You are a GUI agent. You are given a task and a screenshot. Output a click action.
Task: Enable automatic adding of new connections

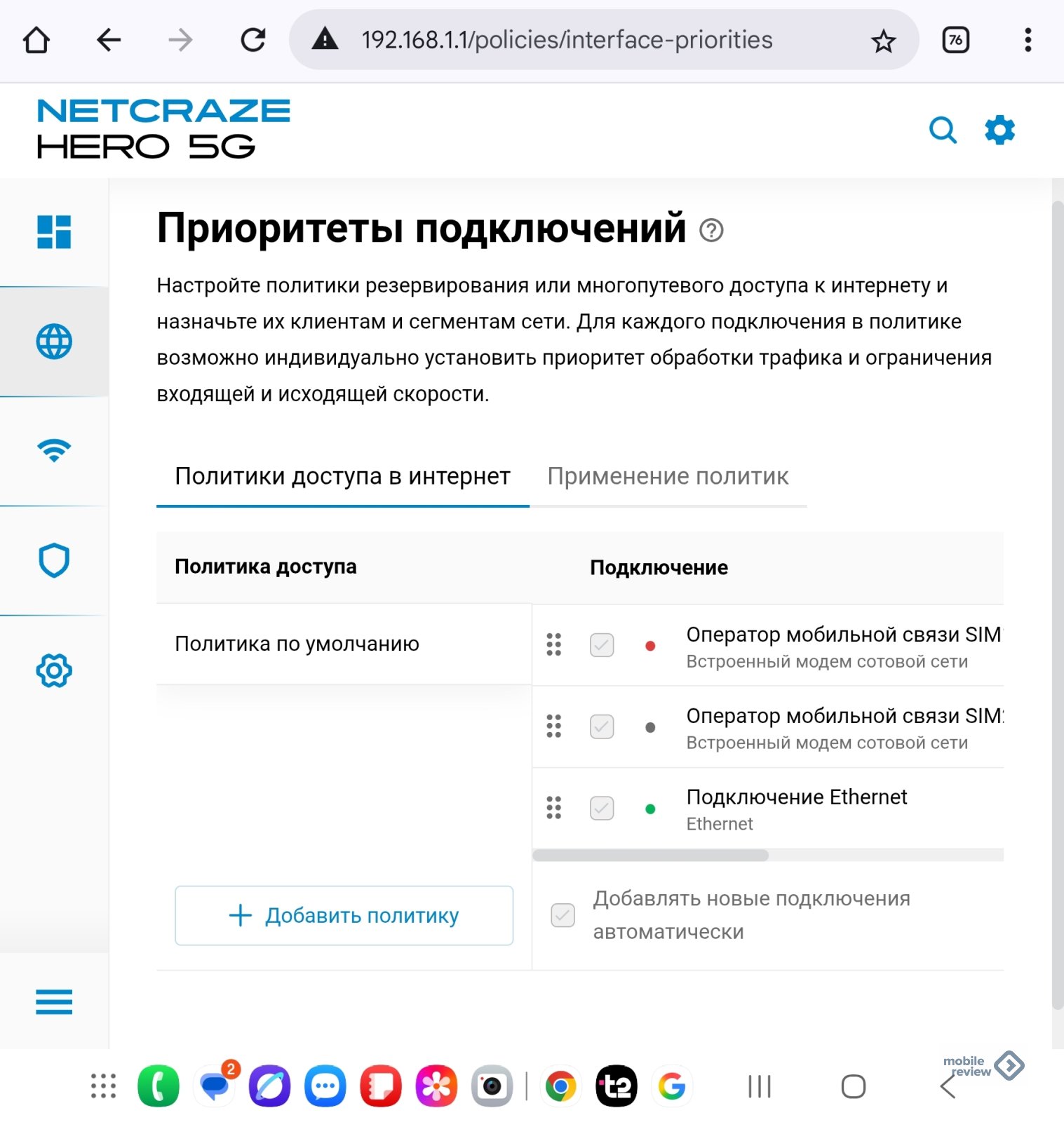tap(563, 915)
